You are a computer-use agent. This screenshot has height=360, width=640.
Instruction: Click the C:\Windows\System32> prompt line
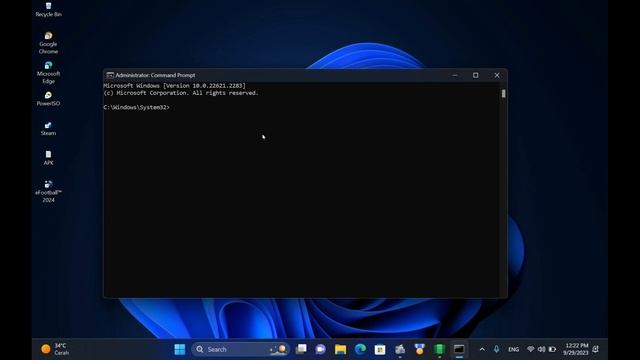pyautogui.click(x=136, y=107)
